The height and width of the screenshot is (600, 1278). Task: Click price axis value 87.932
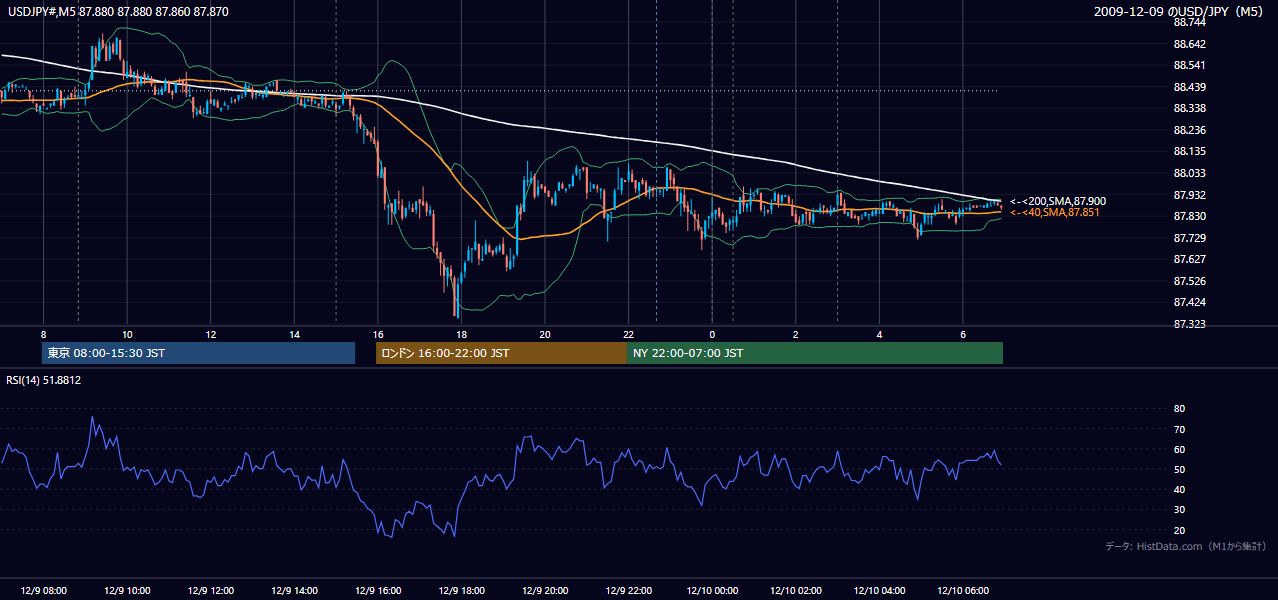click(x=1191, y=194)
